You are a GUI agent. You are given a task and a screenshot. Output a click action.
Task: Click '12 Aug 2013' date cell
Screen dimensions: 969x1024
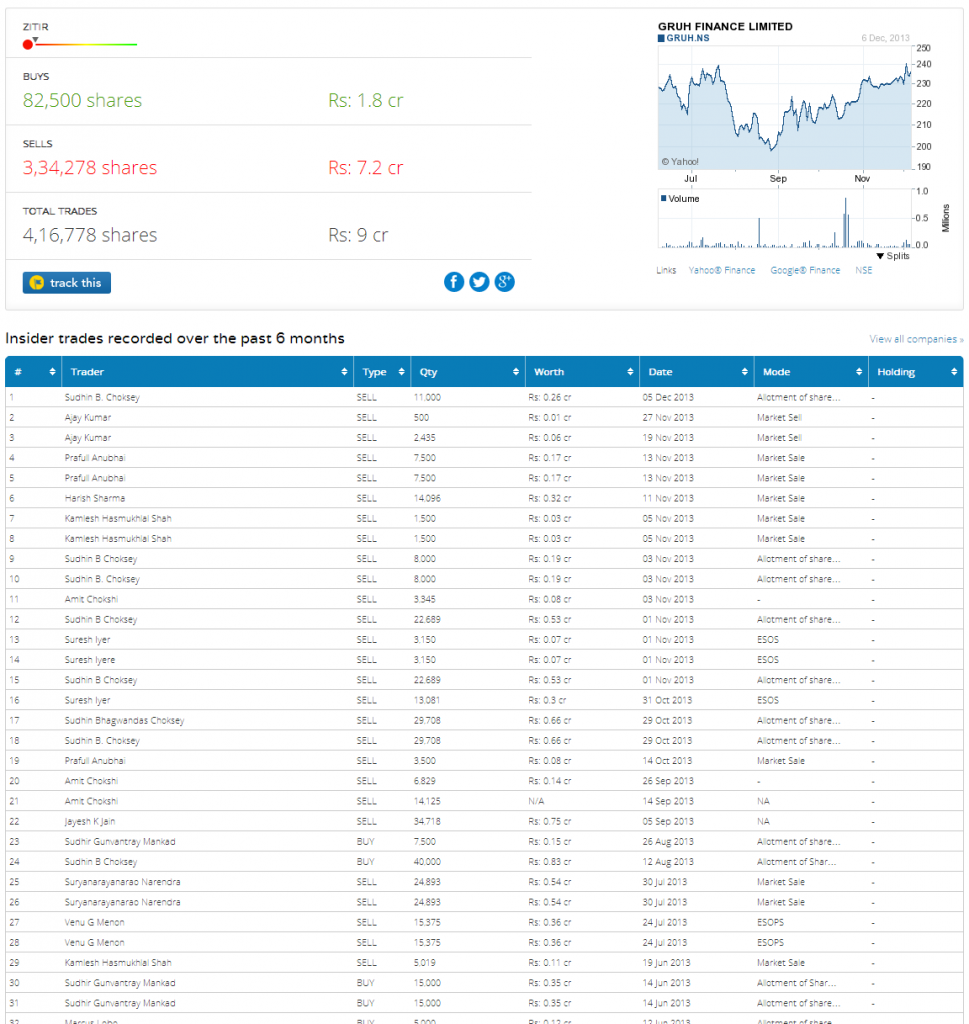pyautogui.click(x=668, y=862)
